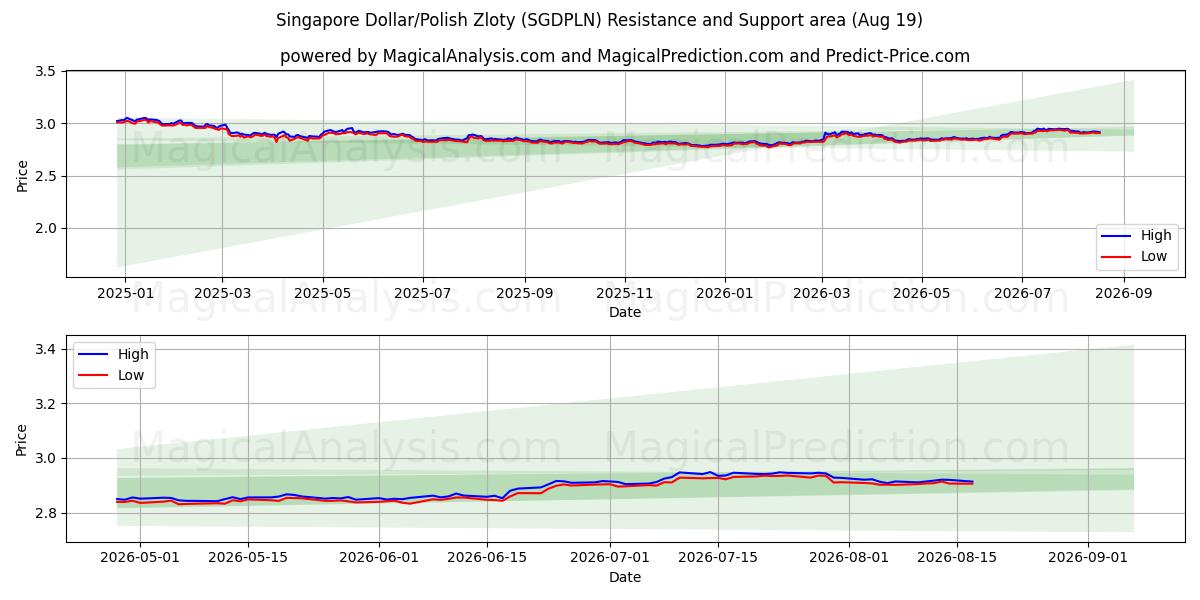Click the 2026-05-01 tick on lower chart

(x=140, y=559)
